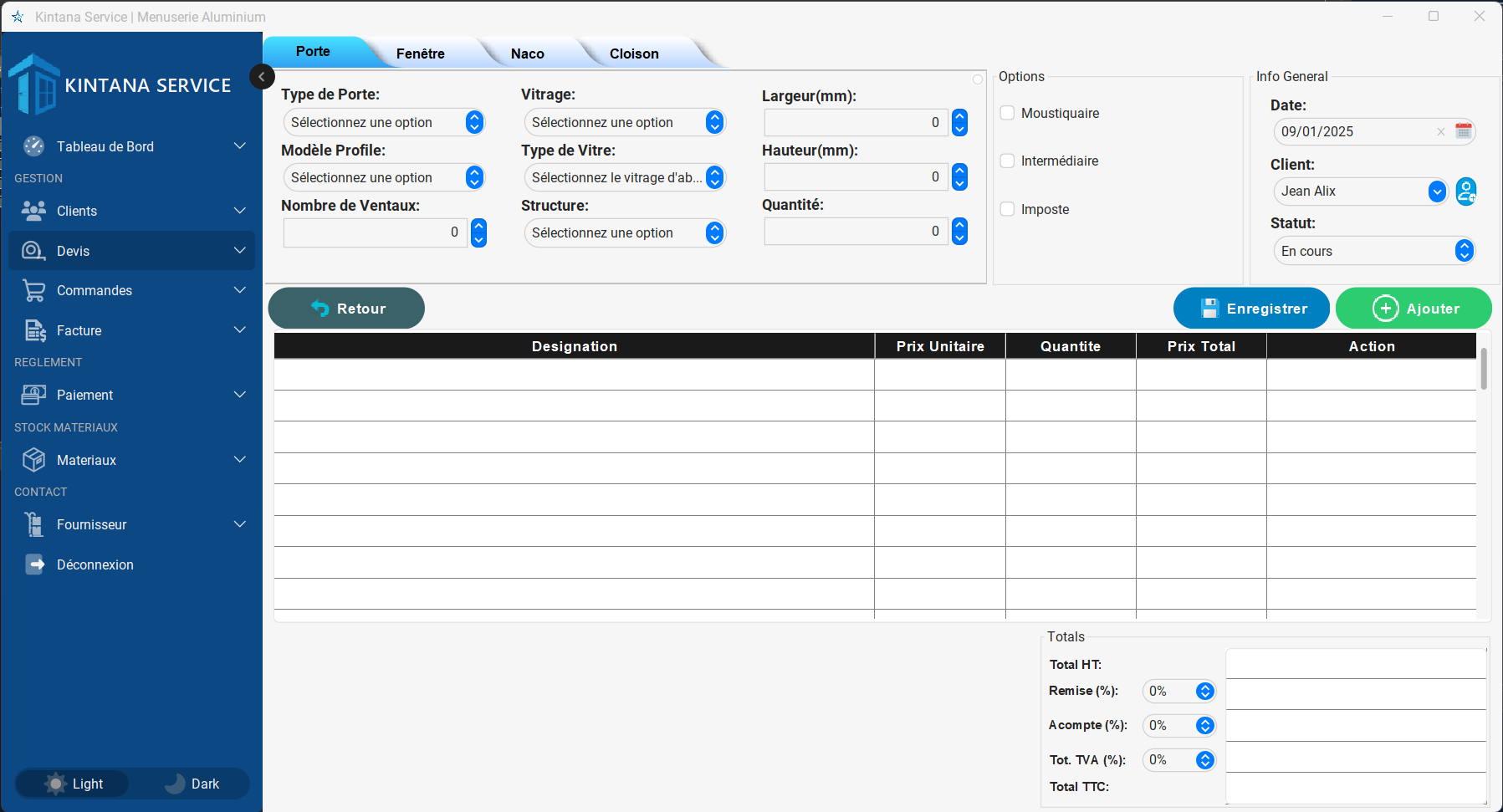
Task: Select the Devis sidebar icon
Action: pyautogui.click(x=33, y=250)
